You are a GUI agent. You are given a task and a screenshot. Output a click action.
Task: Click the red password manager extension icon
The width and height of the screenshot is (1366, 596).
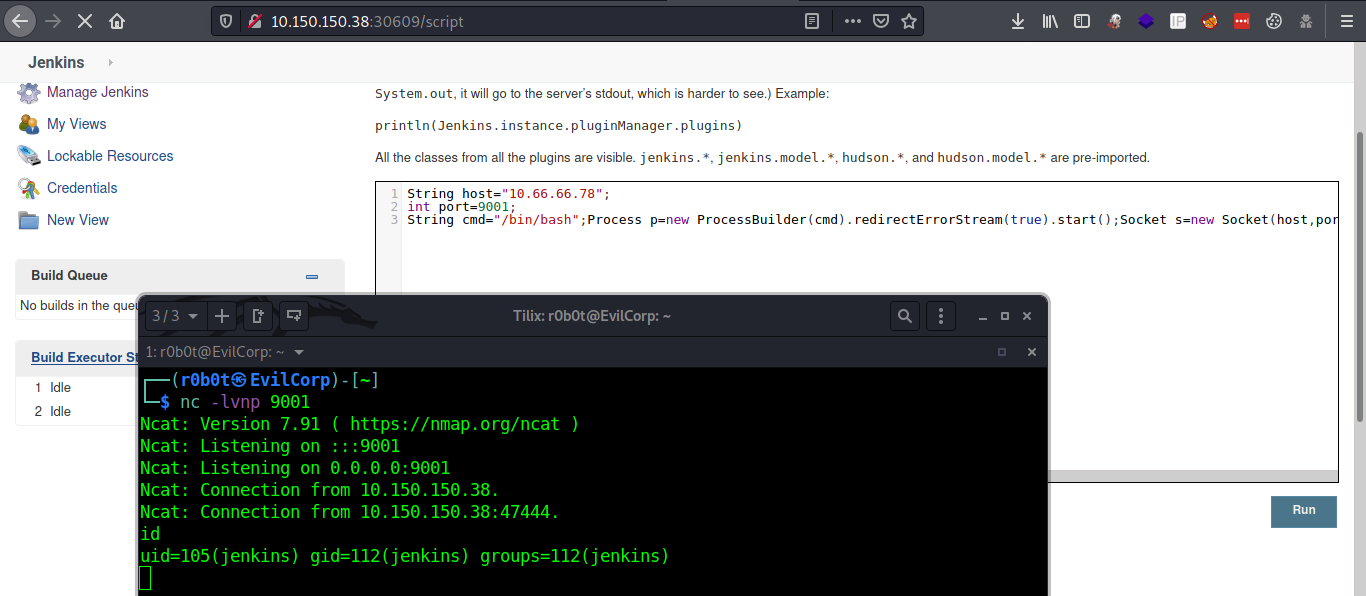(1242, 21)
